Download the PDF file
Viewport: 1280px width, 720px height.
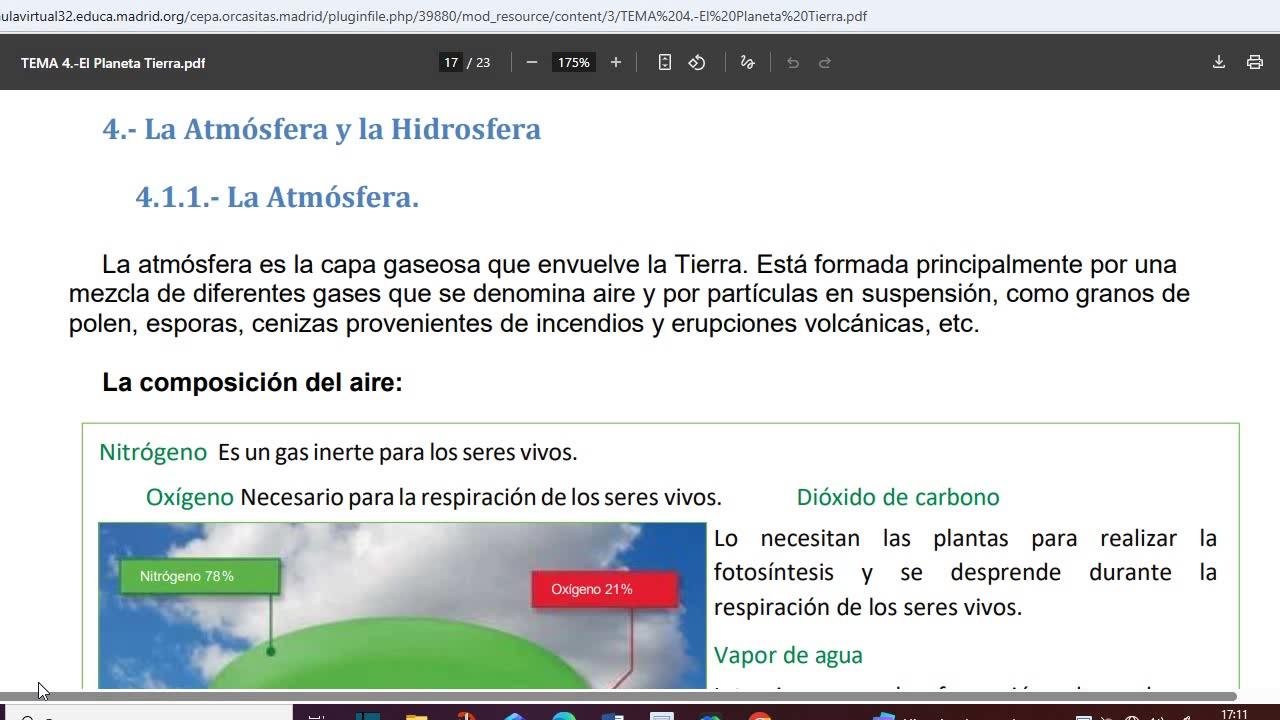point(1219,62)
